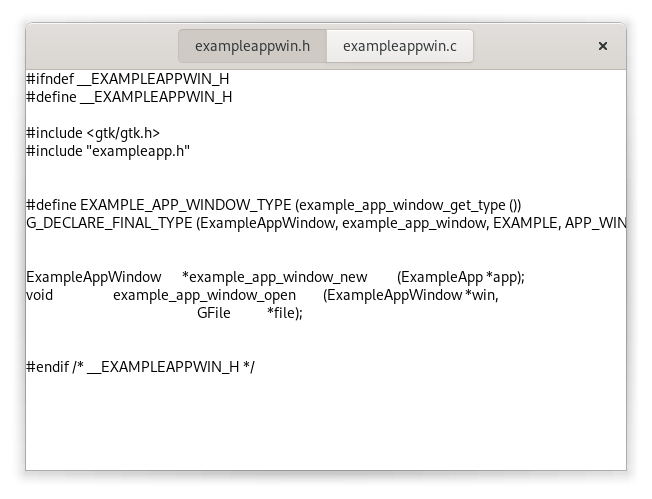Viewport: 652px width, 499px height.
Task: Click the '#endif /* __EXAMPLEAPPWIN_H */' line
Action: point(141,367)
